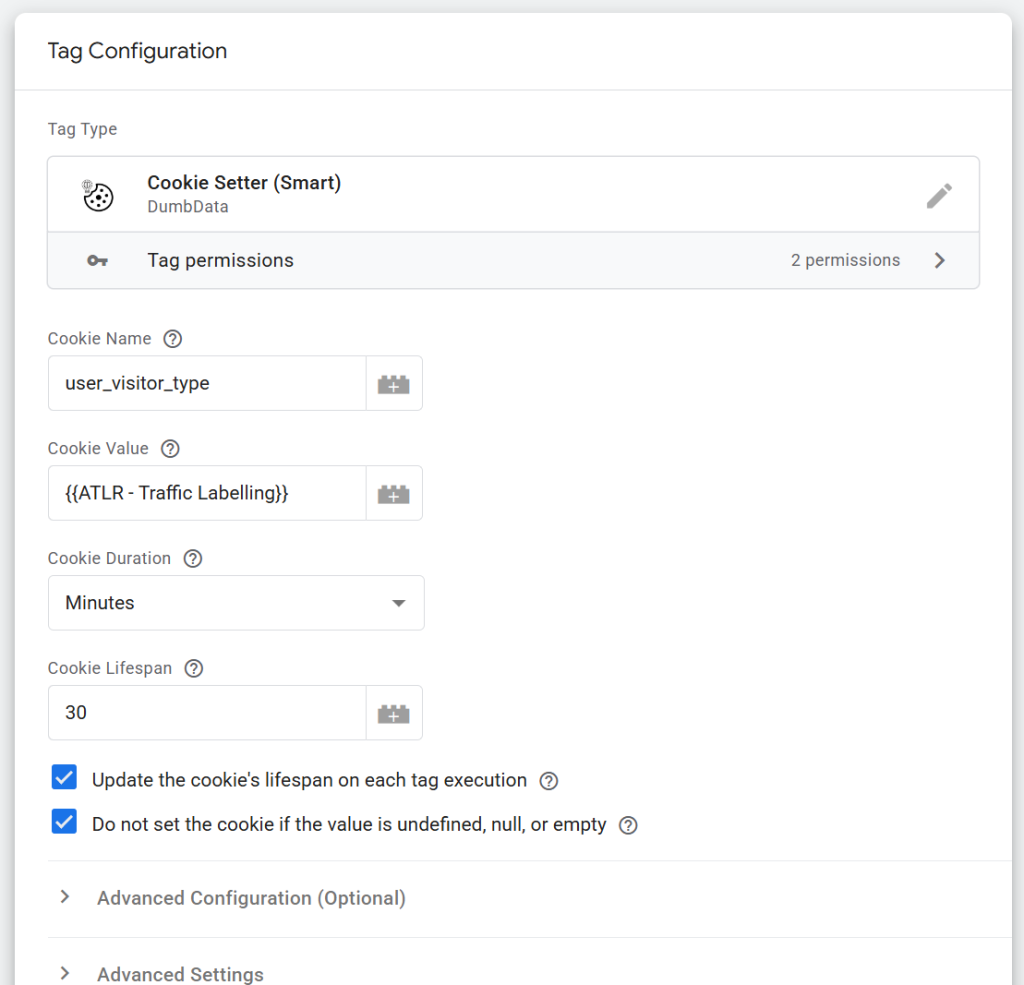Click the pencil edit icon for tag type
The image size is (1024, 985).
938,195
